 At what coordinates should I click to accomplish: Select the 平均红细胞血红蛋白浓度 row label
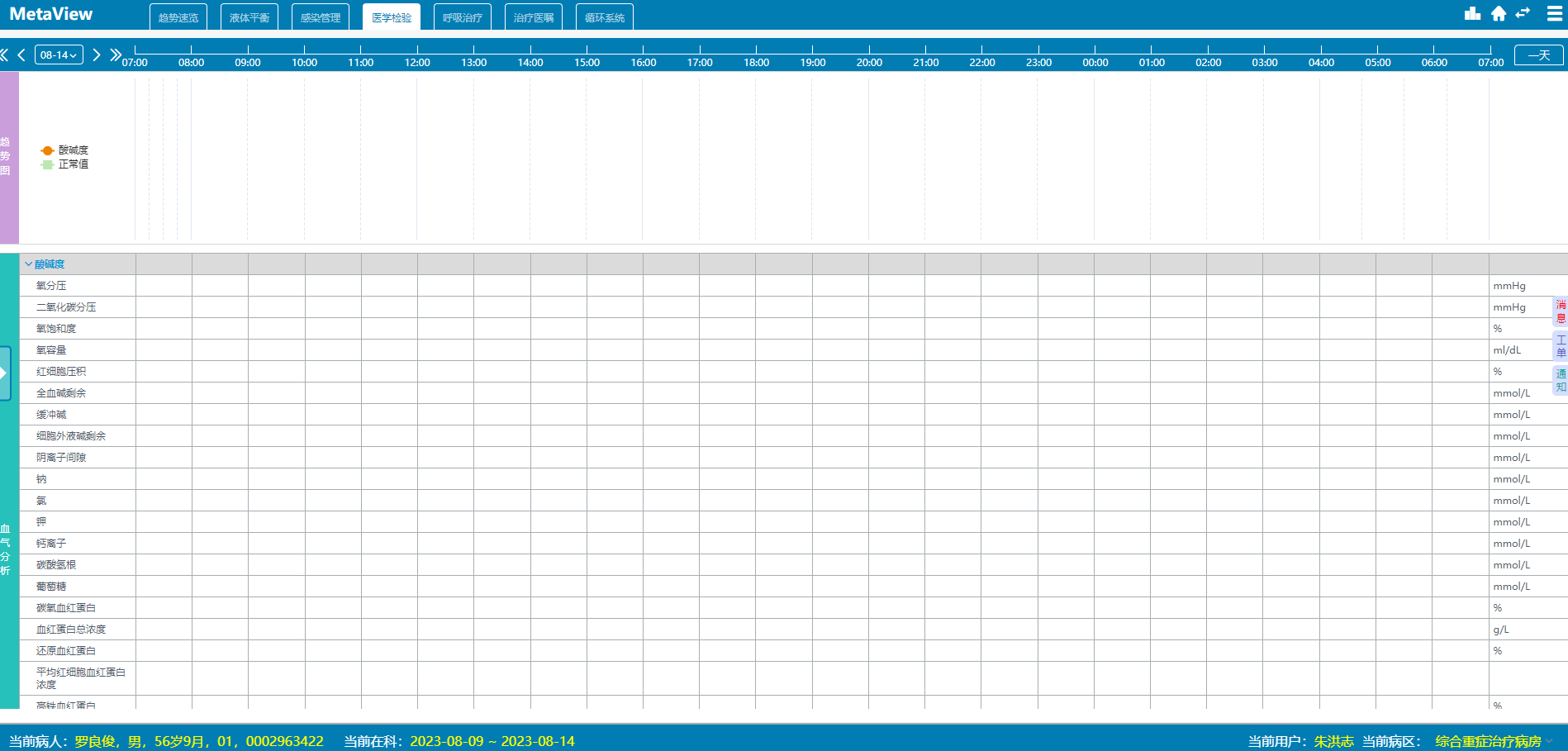(x=81, y=678)
